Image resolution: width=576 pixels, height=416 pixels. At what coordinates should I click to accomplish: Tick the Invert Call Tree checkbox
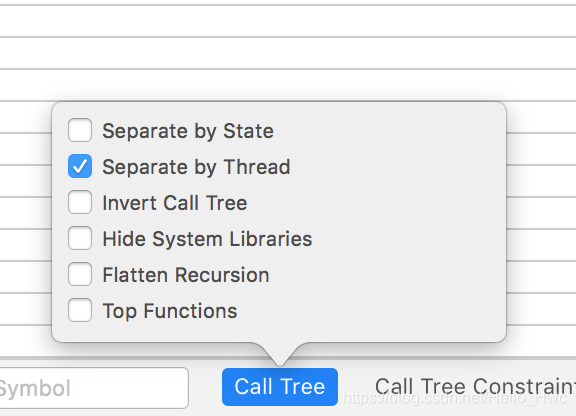(80, 202)
